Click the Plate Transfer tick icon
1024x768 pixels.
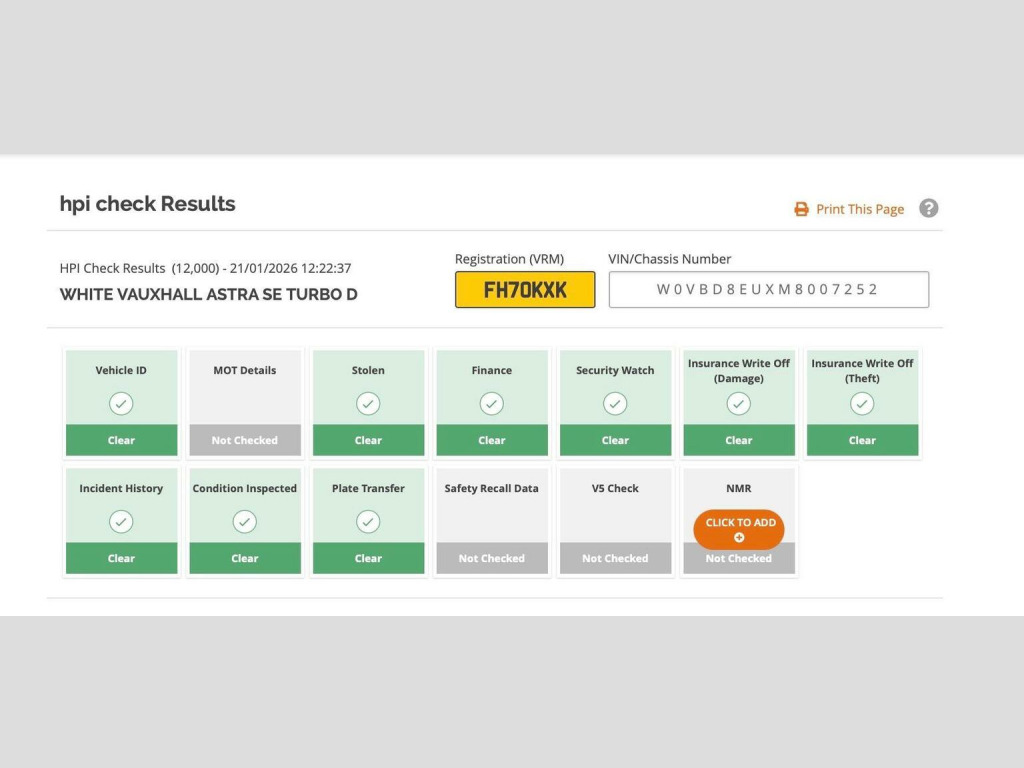click(368, 522)
